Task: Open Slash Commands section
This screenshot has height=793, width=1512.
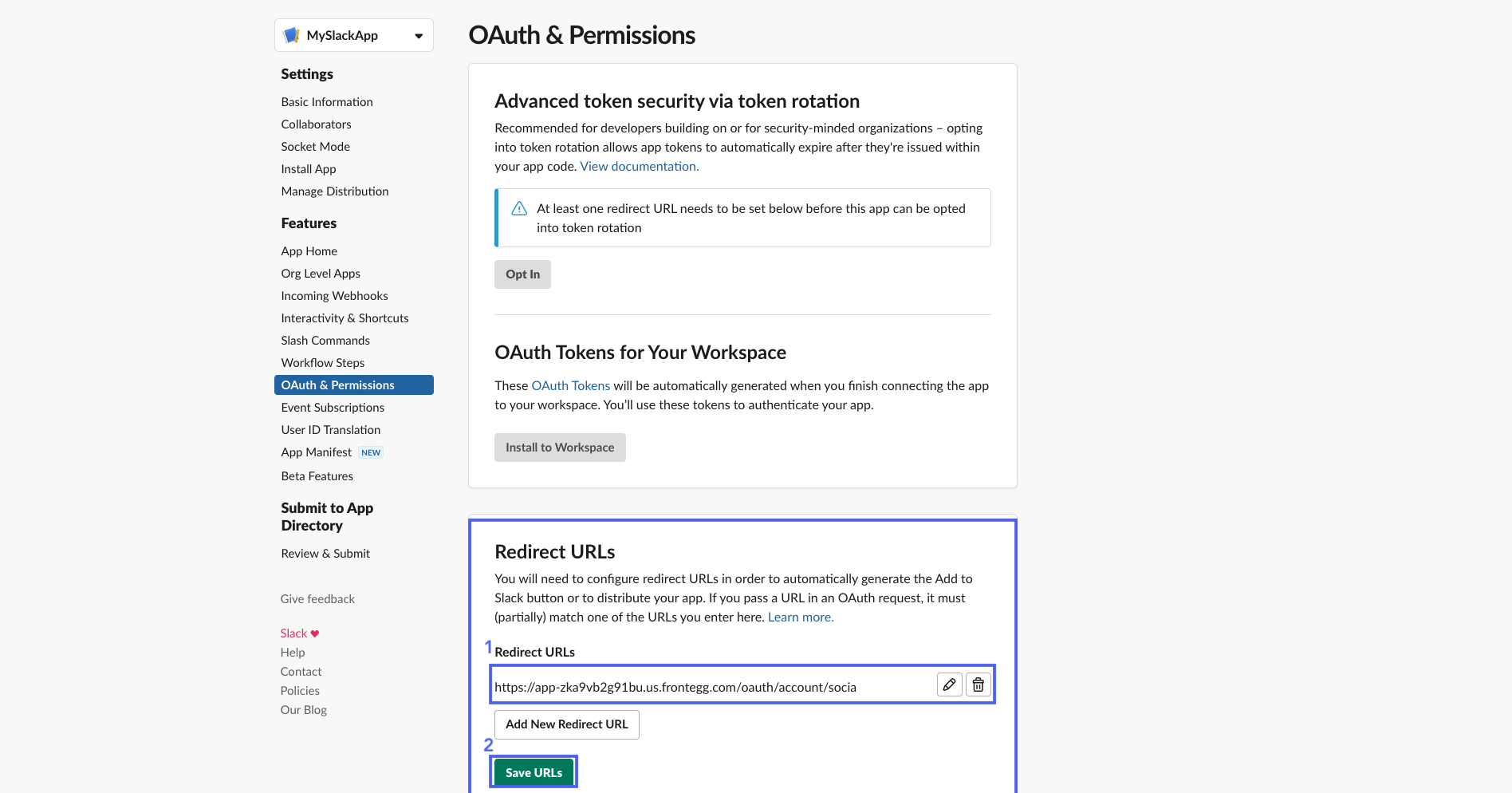Action: [x=325, y=341]
